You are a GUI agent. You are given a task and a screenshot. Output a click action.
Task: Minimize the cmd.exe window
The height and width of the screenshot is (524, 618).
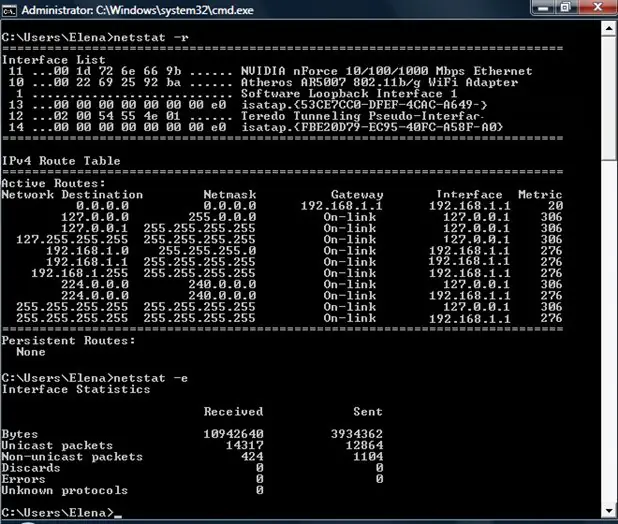(544, 7)
